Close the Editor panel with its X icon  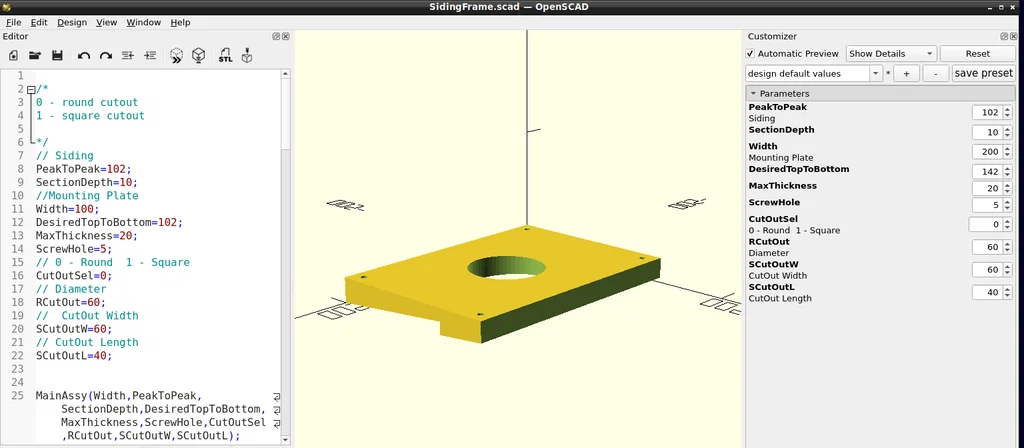285,37
